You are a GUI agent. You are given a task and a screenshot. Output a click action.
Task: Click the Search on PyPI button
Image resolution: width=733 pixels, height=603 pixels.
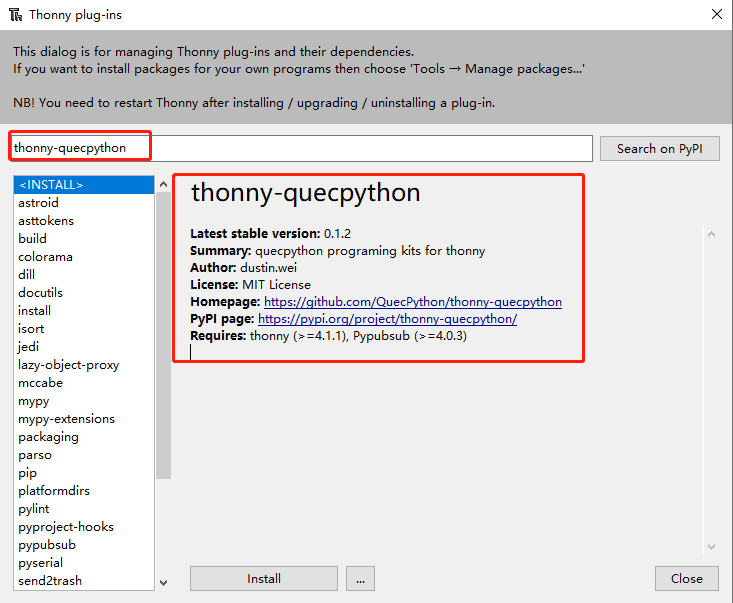(x=660, y=149)
